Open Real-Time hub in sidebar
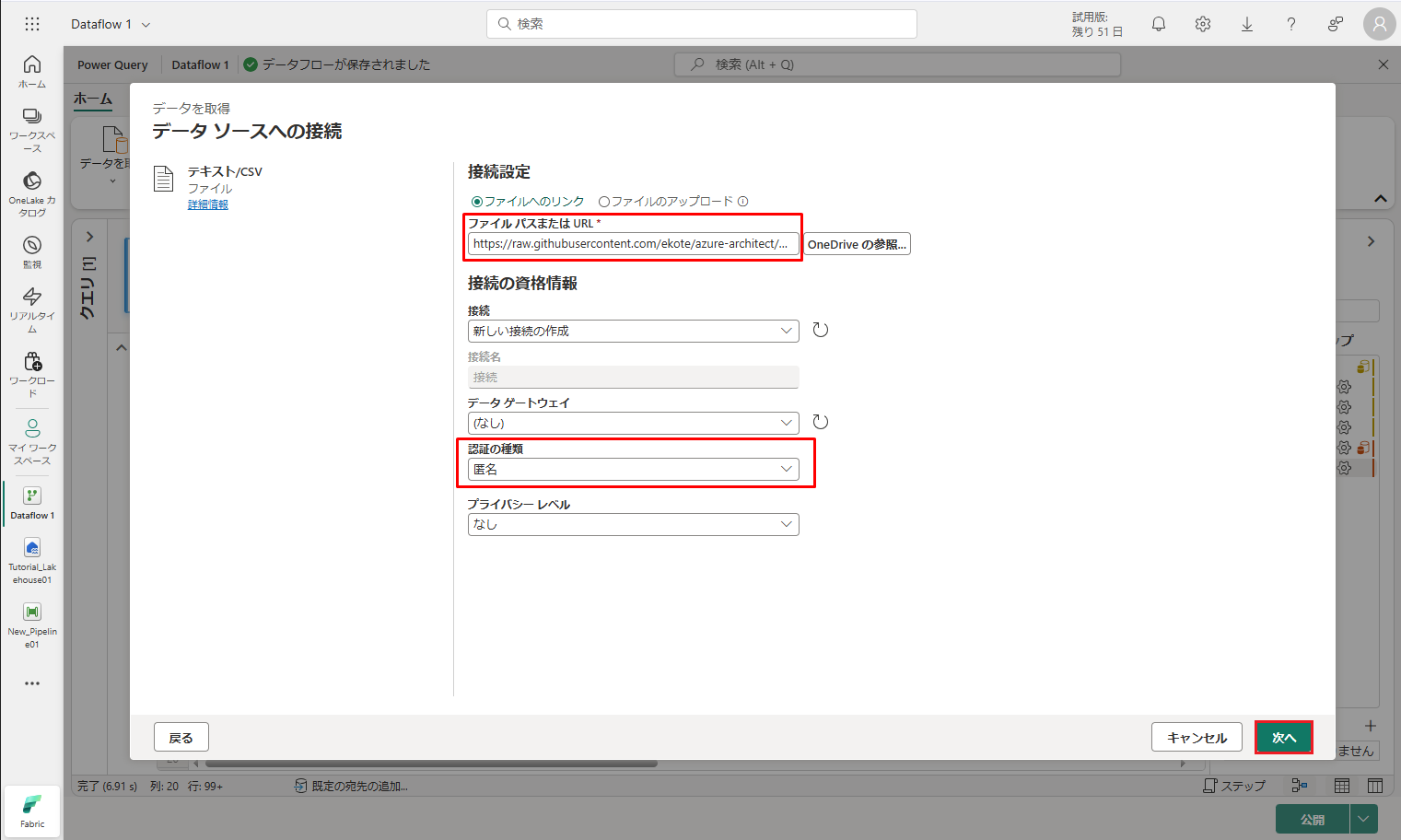Viewport: 1401px width, 840px height. (32, 309)
